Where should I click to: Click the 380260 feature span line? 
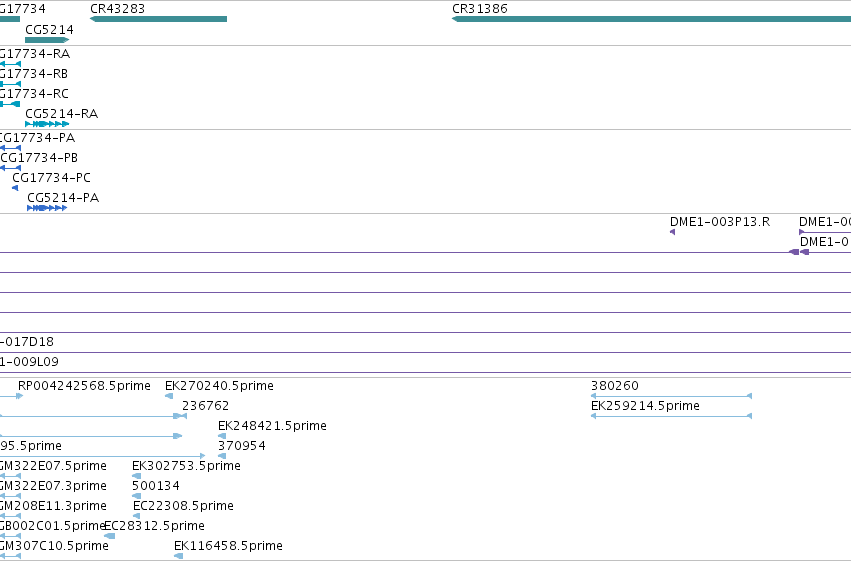point(671,396)
